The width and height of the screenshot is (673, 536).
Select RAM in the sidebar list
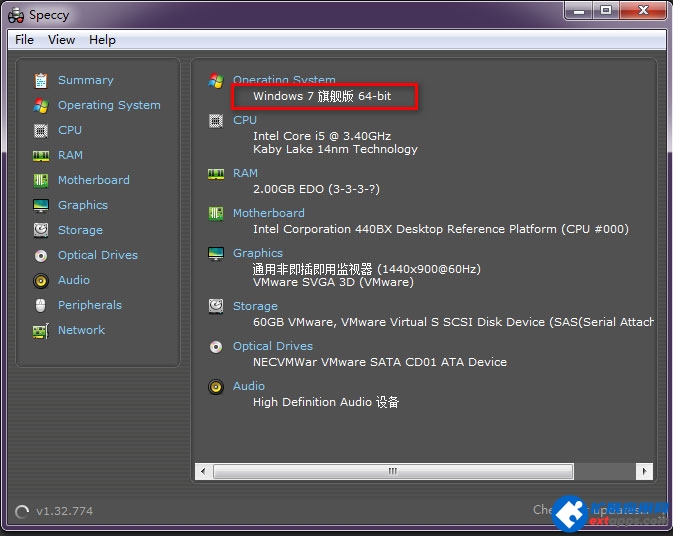(x=70, y=155)
